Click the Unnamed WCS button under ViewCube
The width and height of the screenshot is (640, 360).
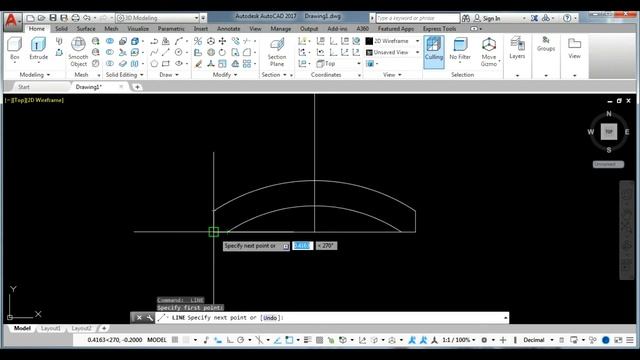point(608,164)
